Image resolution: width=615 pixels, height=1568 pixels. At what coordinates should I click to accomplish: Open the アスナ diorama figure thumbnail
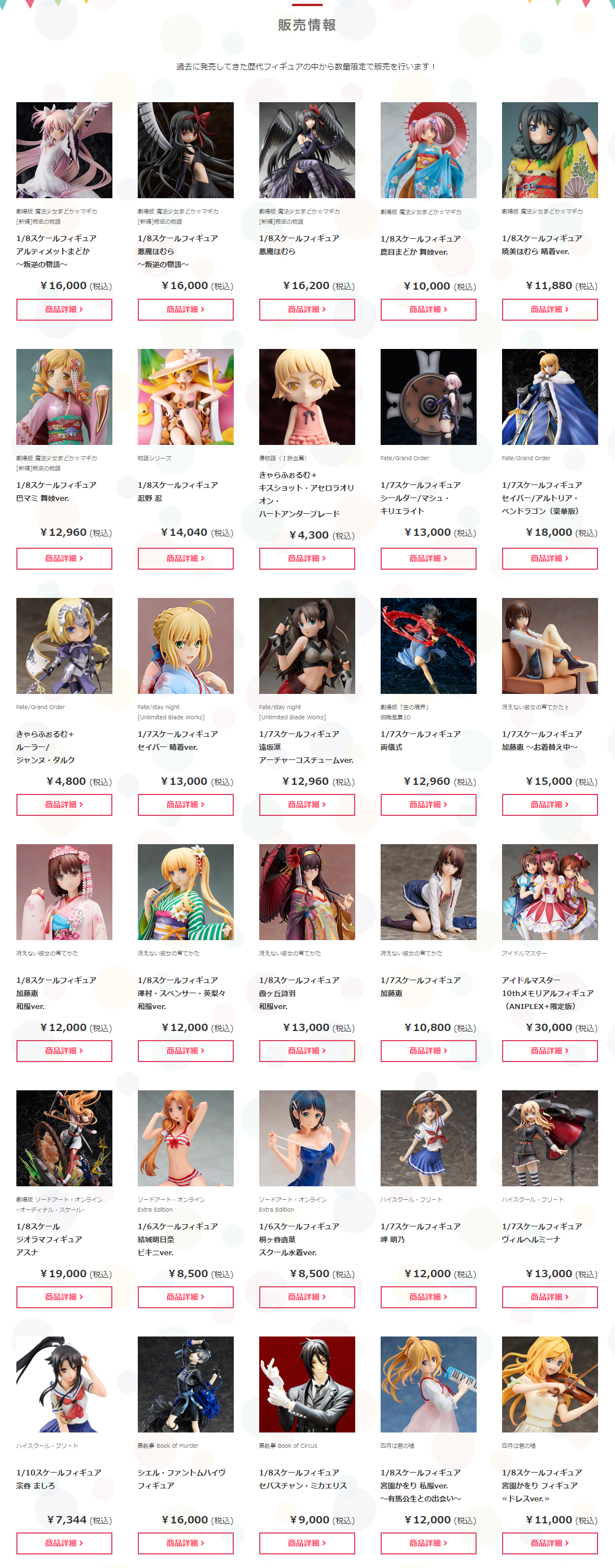point(64,1138)
